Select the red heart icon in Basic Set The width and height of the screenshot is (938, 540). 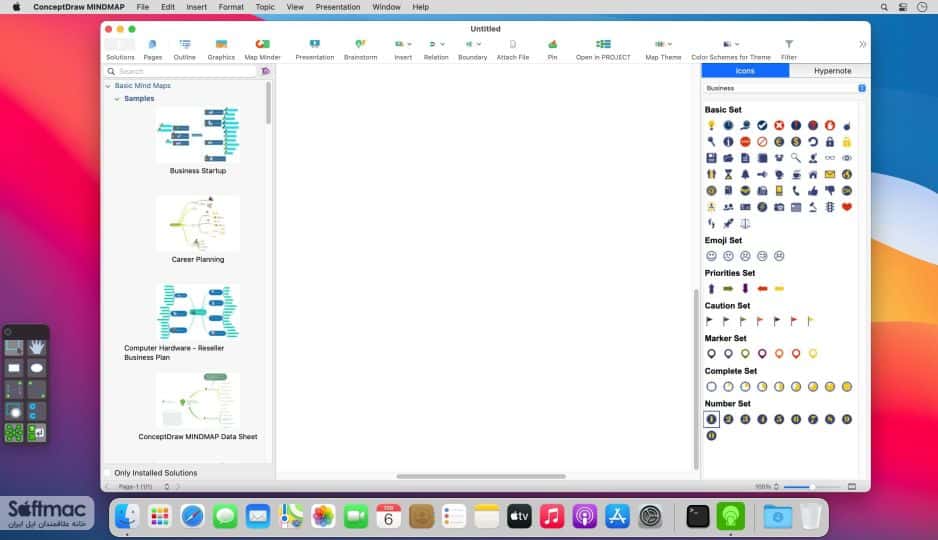click(846, 207)
